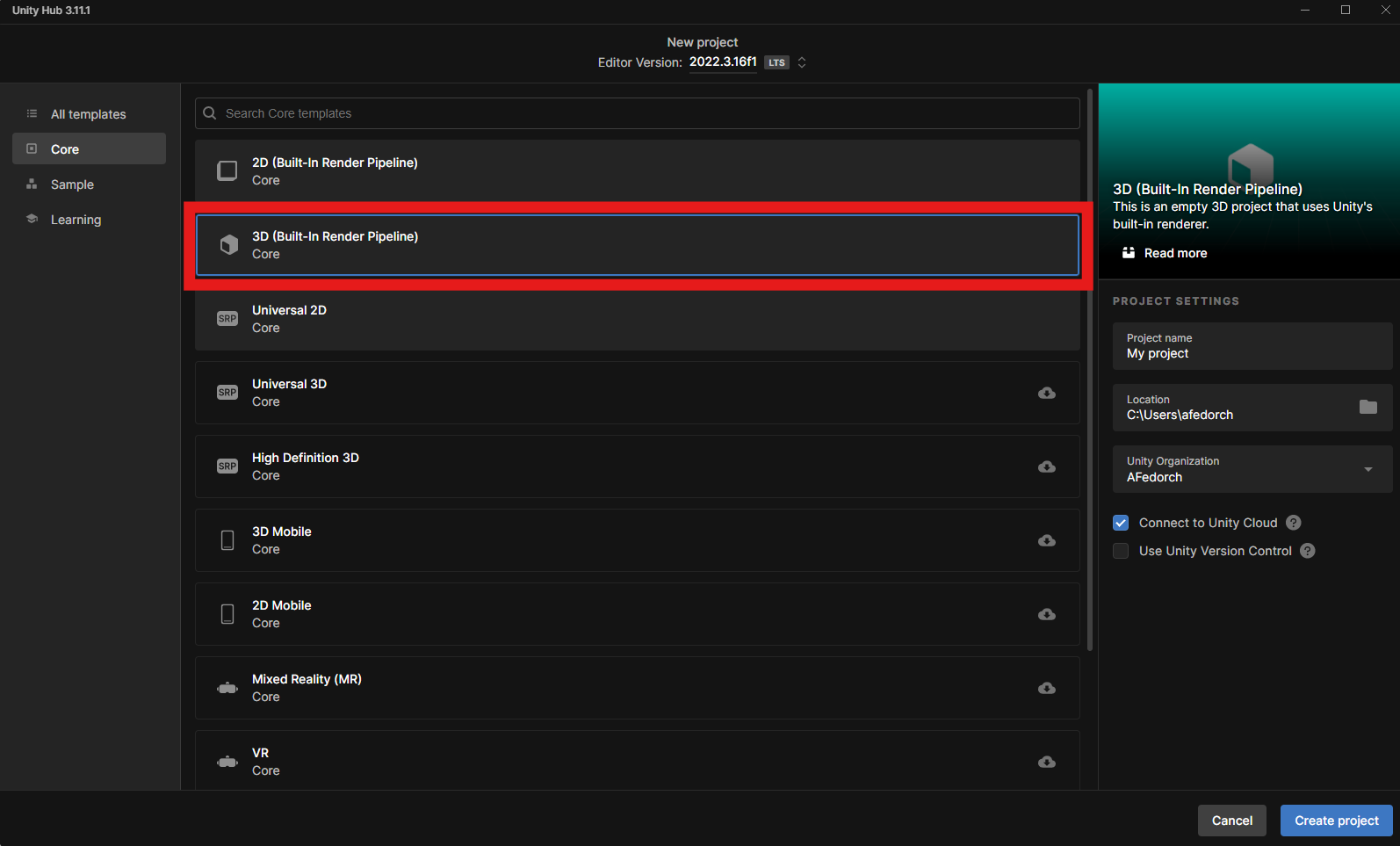Click the Read more book icon
Viewport: 1400px width, 846px height.
1129,253
